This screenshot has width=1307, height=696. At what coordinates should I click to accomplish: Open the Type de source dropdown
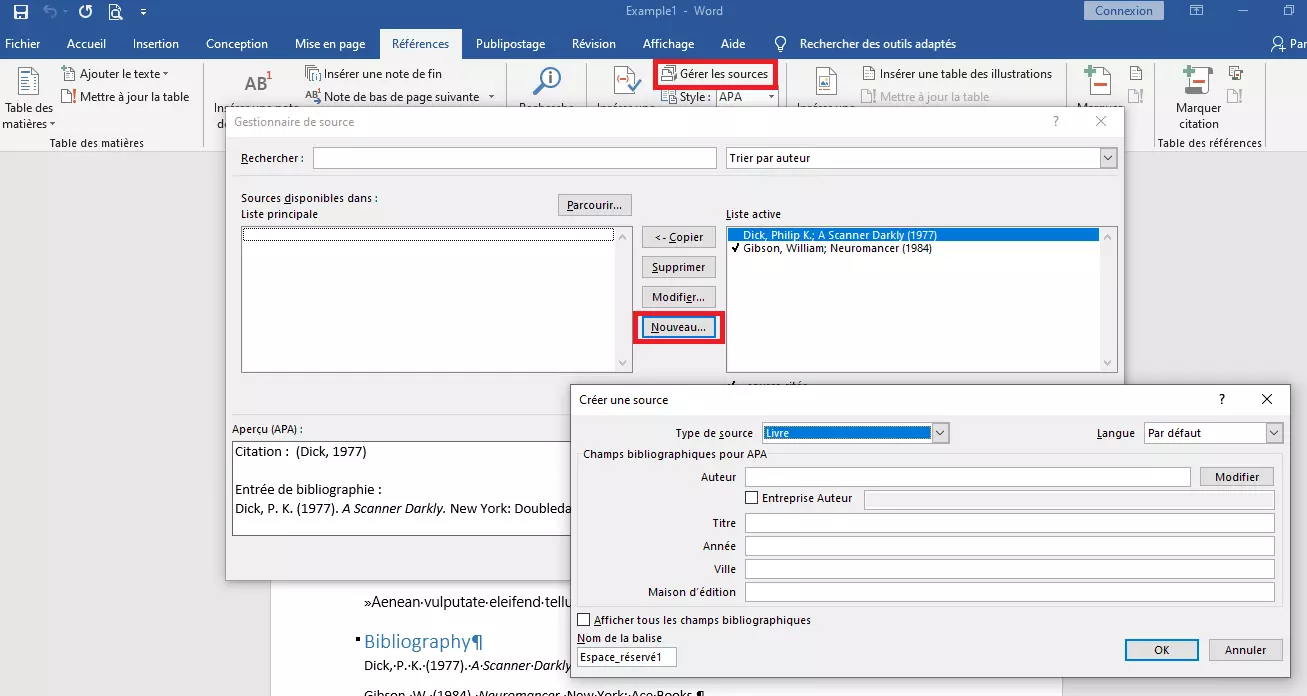[940, 433]
